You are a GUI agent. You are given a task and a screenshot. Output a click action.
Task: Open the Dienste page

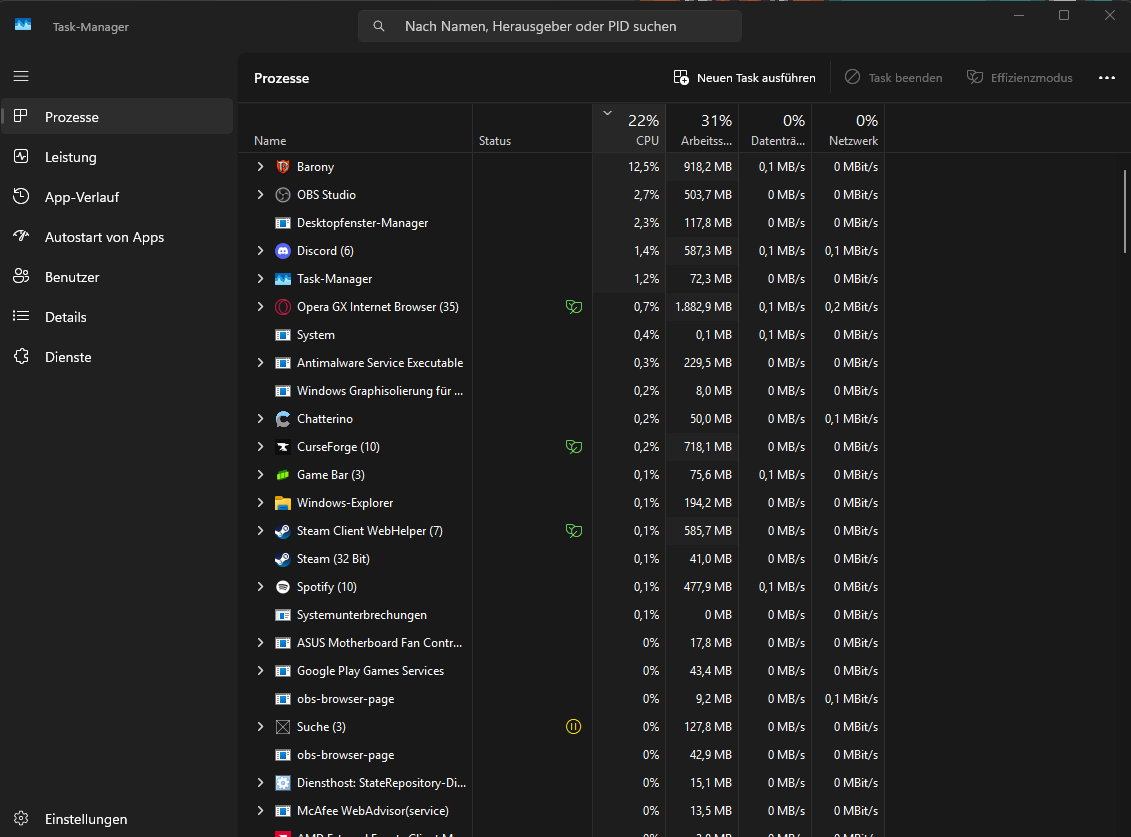(118, 357)
